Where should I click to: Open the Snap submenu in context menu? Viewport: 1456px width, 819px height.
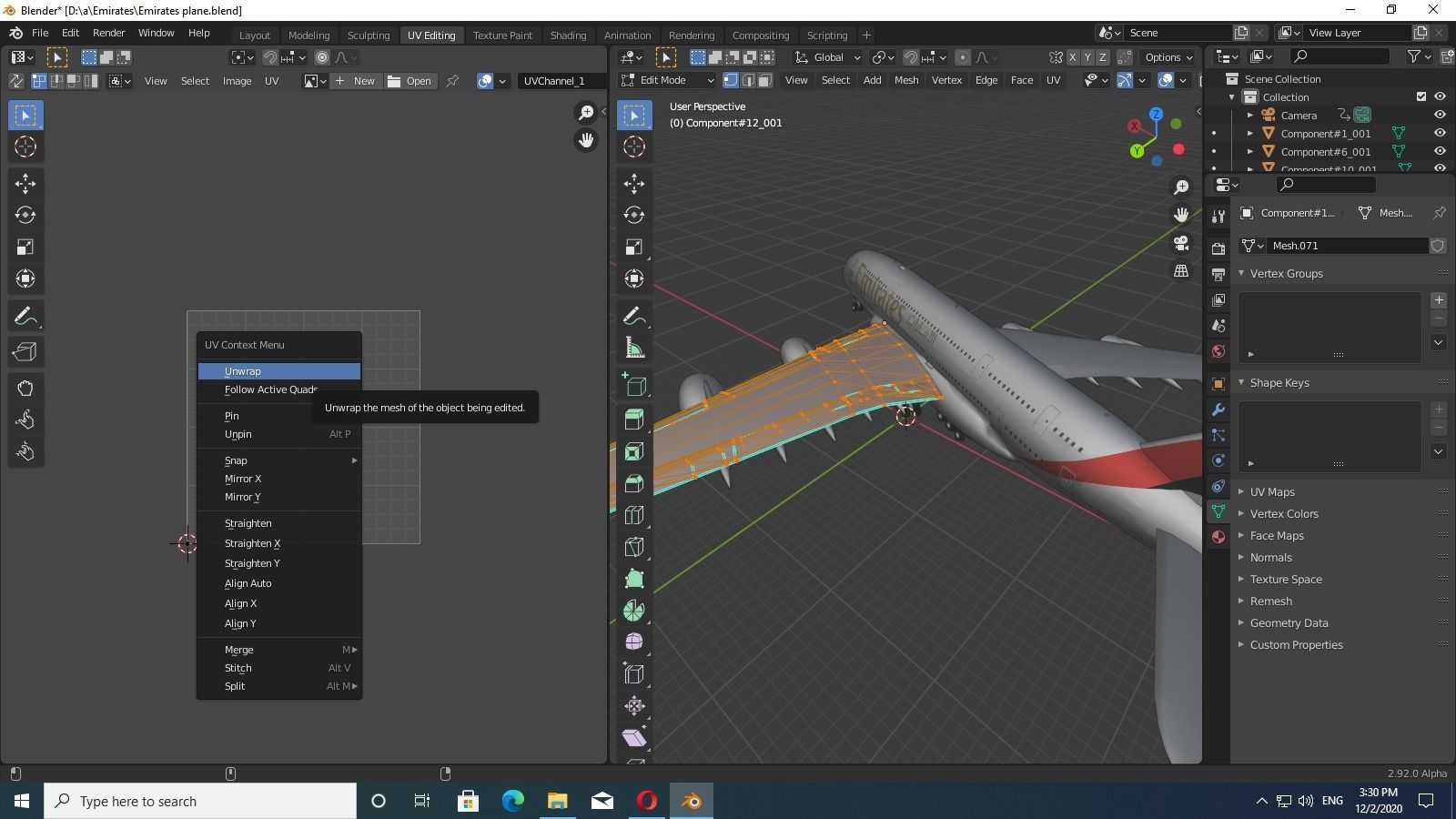tap(279, 460)
